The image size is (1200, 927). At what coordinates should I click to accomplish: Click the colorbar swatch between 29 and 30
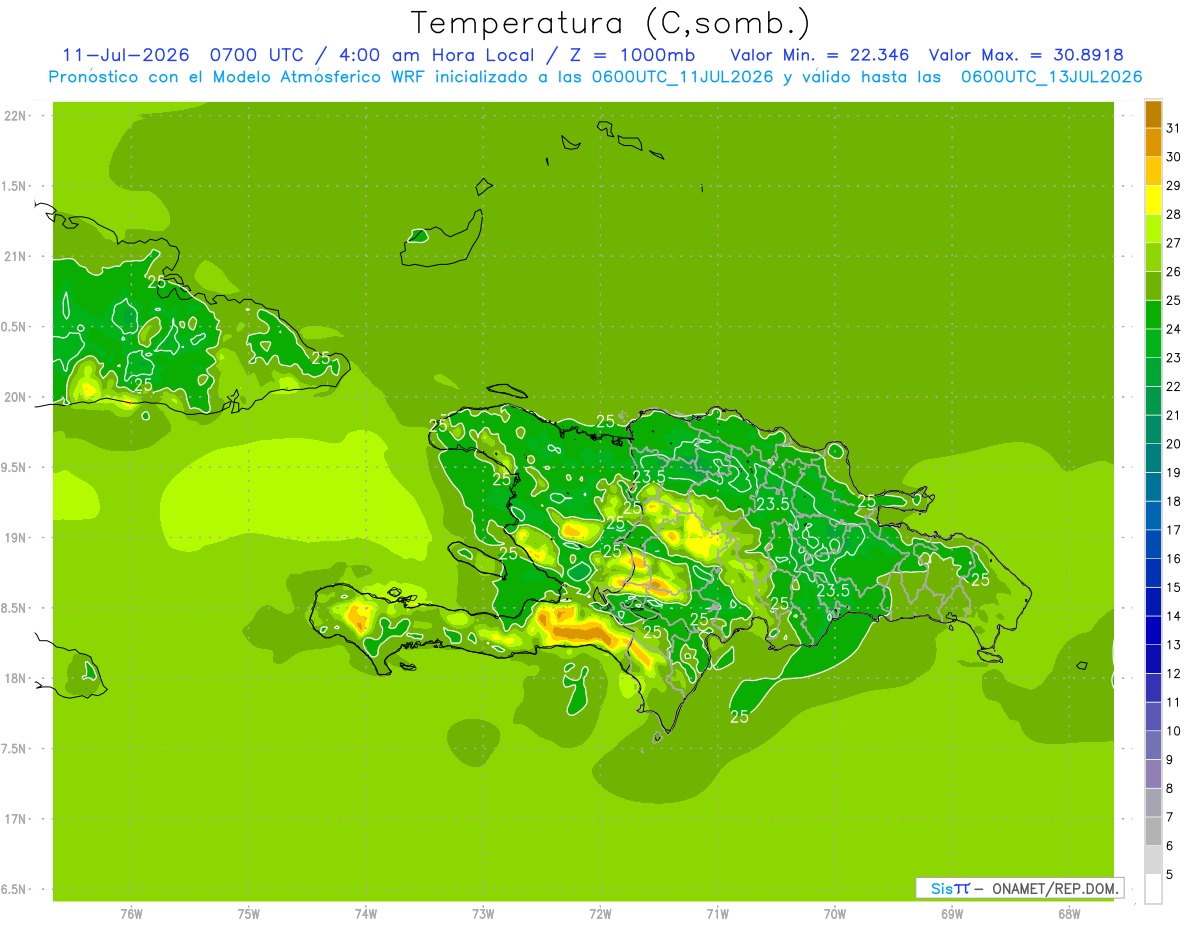click(1153, 172)
